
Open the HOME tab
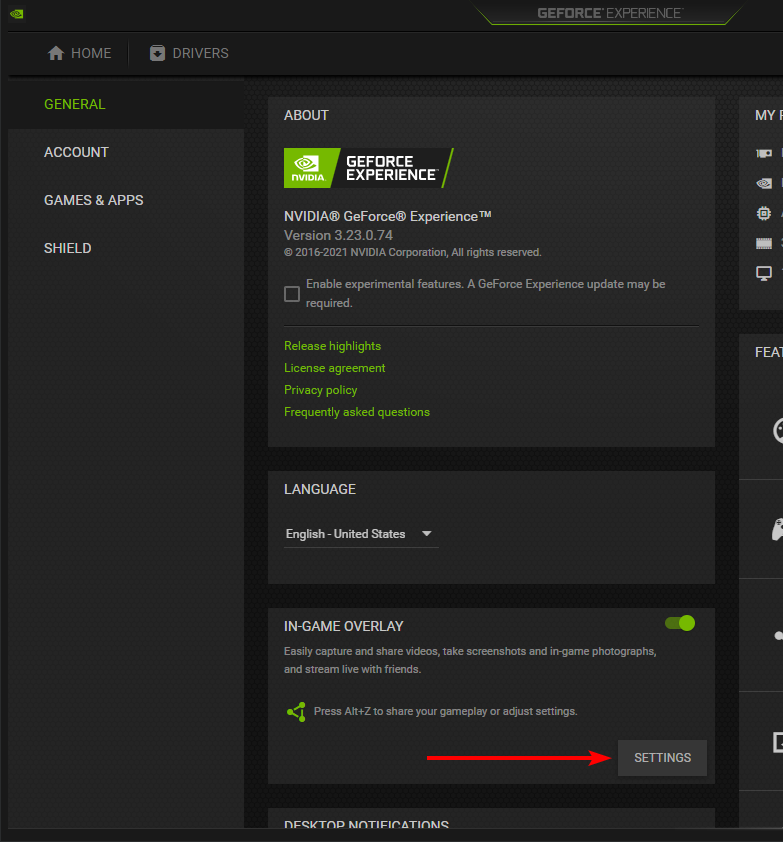pyautogui.click(x=79, y=53)
